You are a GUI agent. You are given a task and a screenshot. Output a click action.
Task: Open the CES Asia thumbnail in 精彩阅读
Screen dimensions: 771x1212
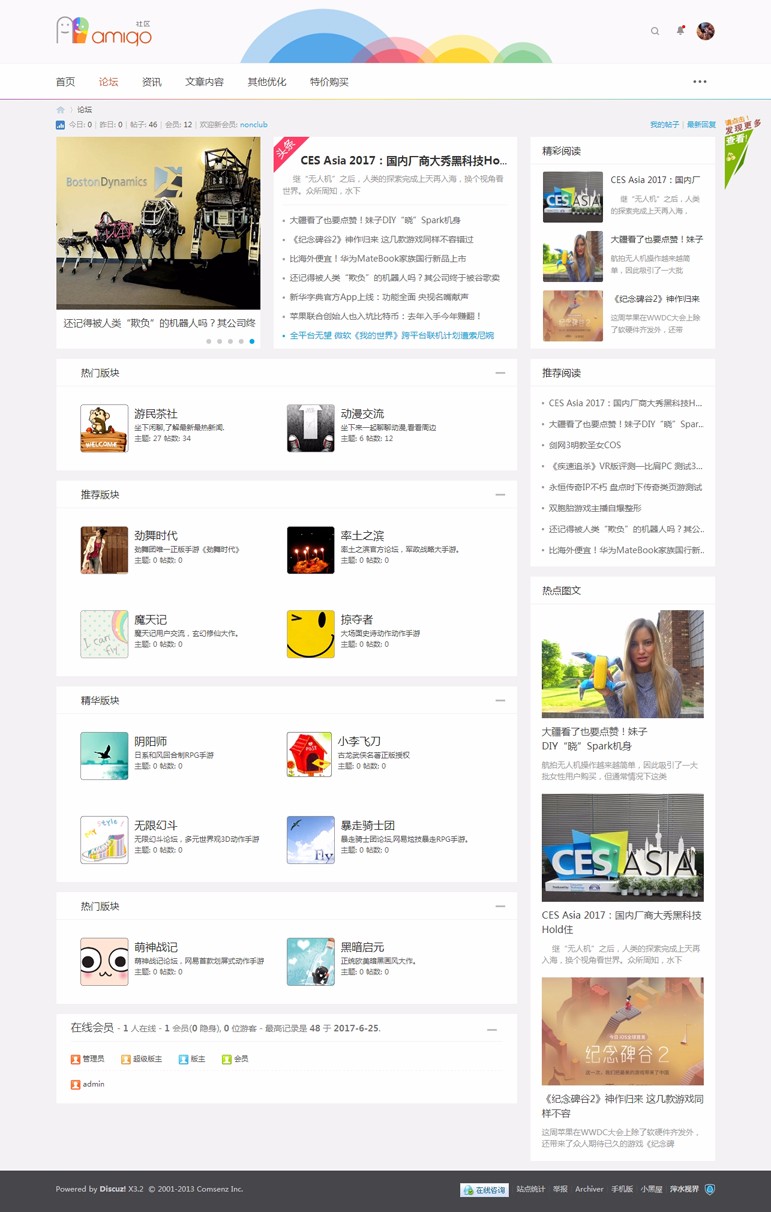tap(572, 197)
